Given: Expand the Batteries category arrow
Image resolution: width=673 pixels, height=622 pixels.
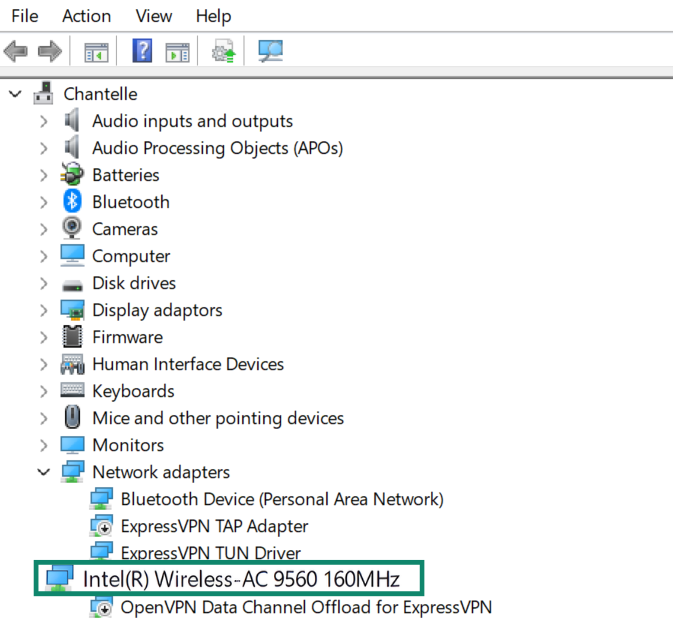Looking at the screenshot, I should point(44,176).
